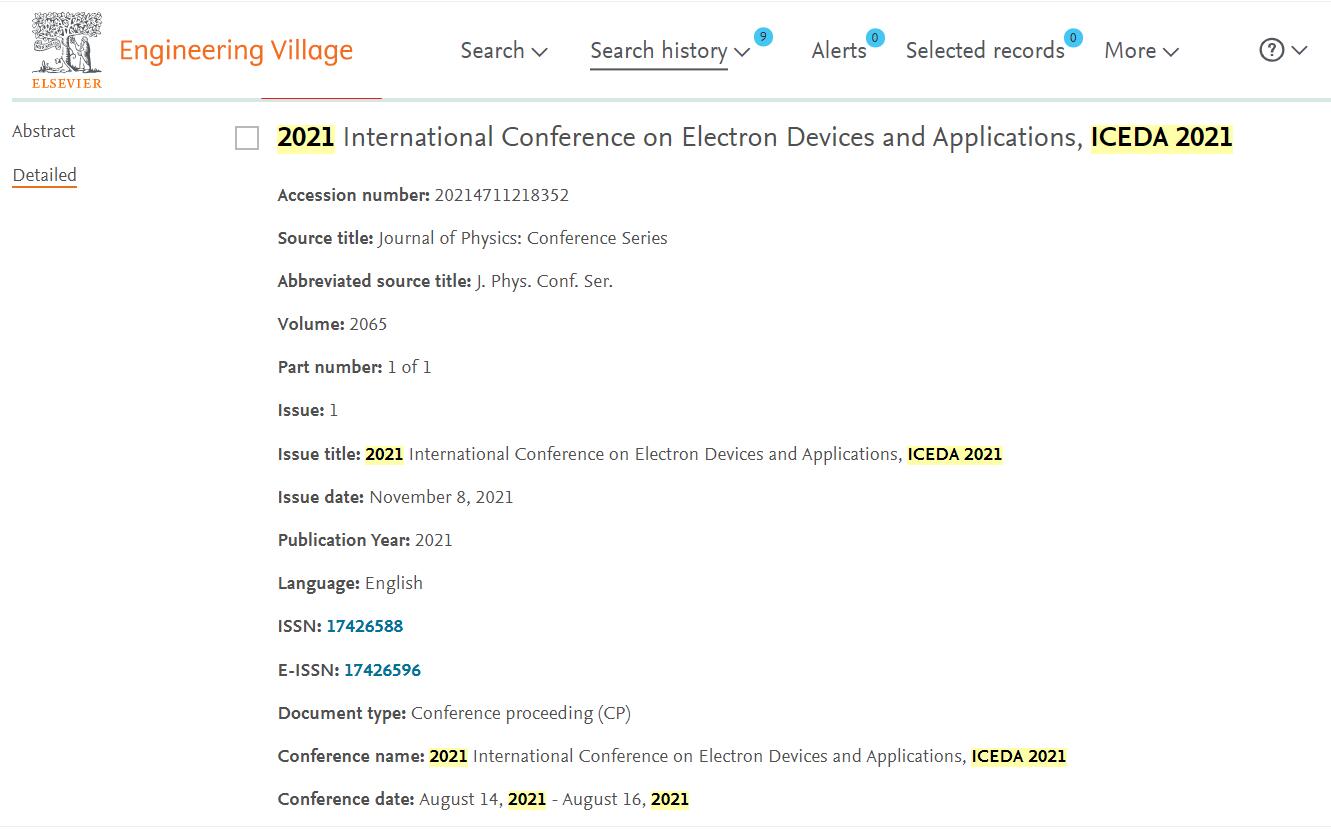
Task: Click the record title ICEDA 2021
Action: coord(755,137)
